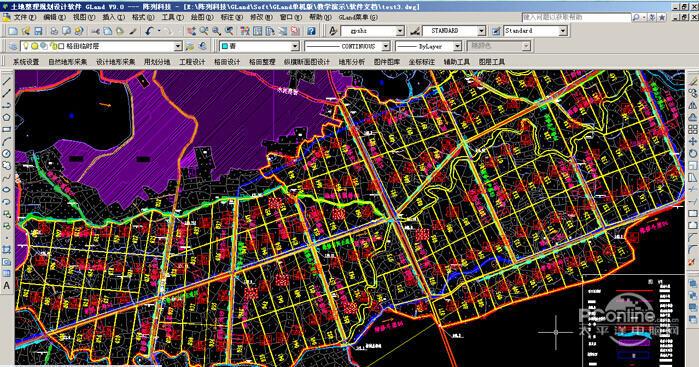This screenshot has width=699, height=367.
Task: Click the blue Help question mark icon
Action: coord(311,31)
